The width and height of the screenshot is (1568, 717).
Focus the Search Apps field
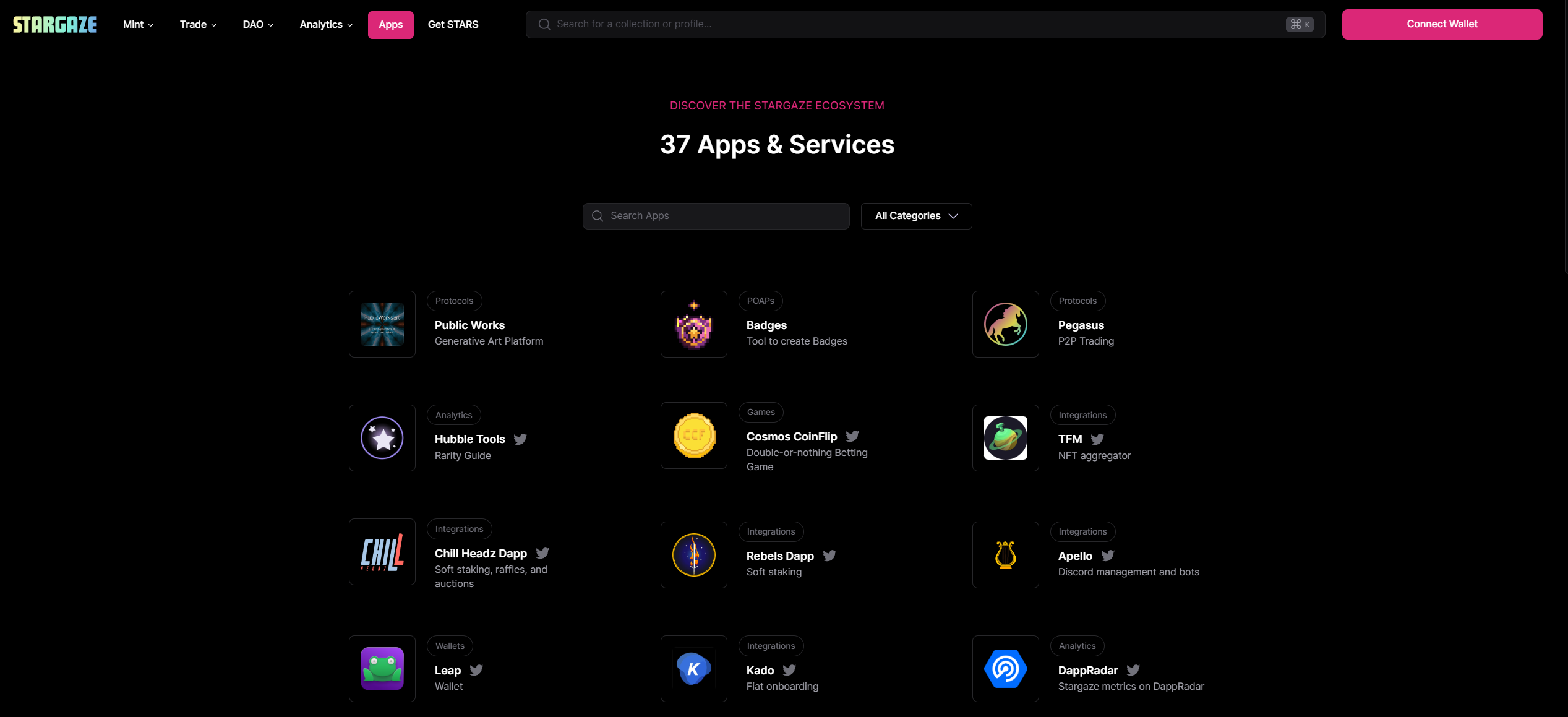(x=716, y=216)
